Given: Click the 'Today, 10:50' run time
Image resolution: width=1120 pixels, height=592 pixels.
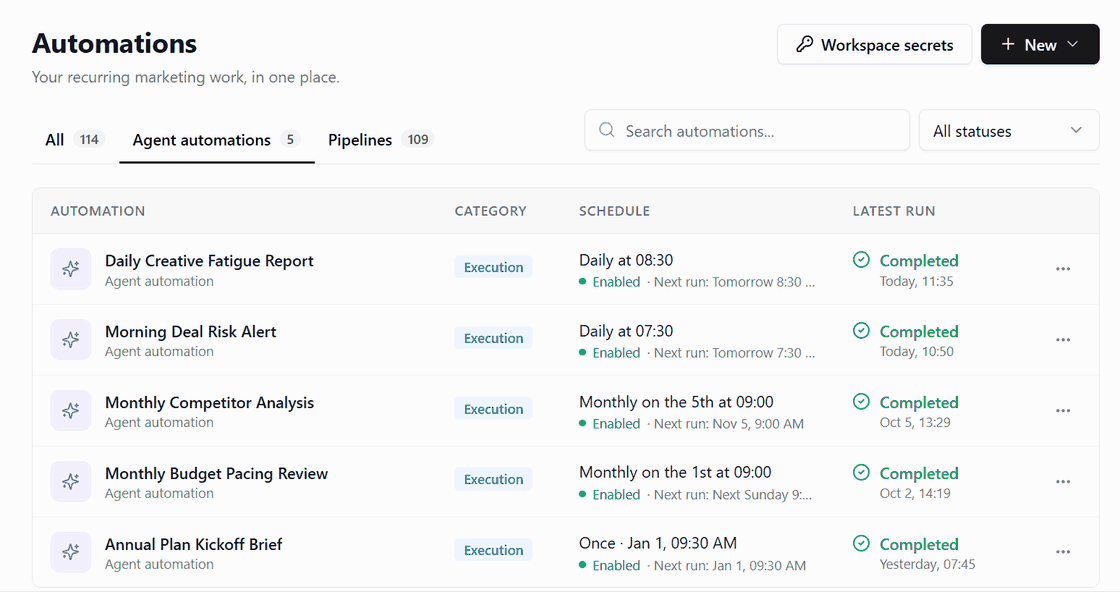Looking at the screenshot, I should [x=916, y=351].
